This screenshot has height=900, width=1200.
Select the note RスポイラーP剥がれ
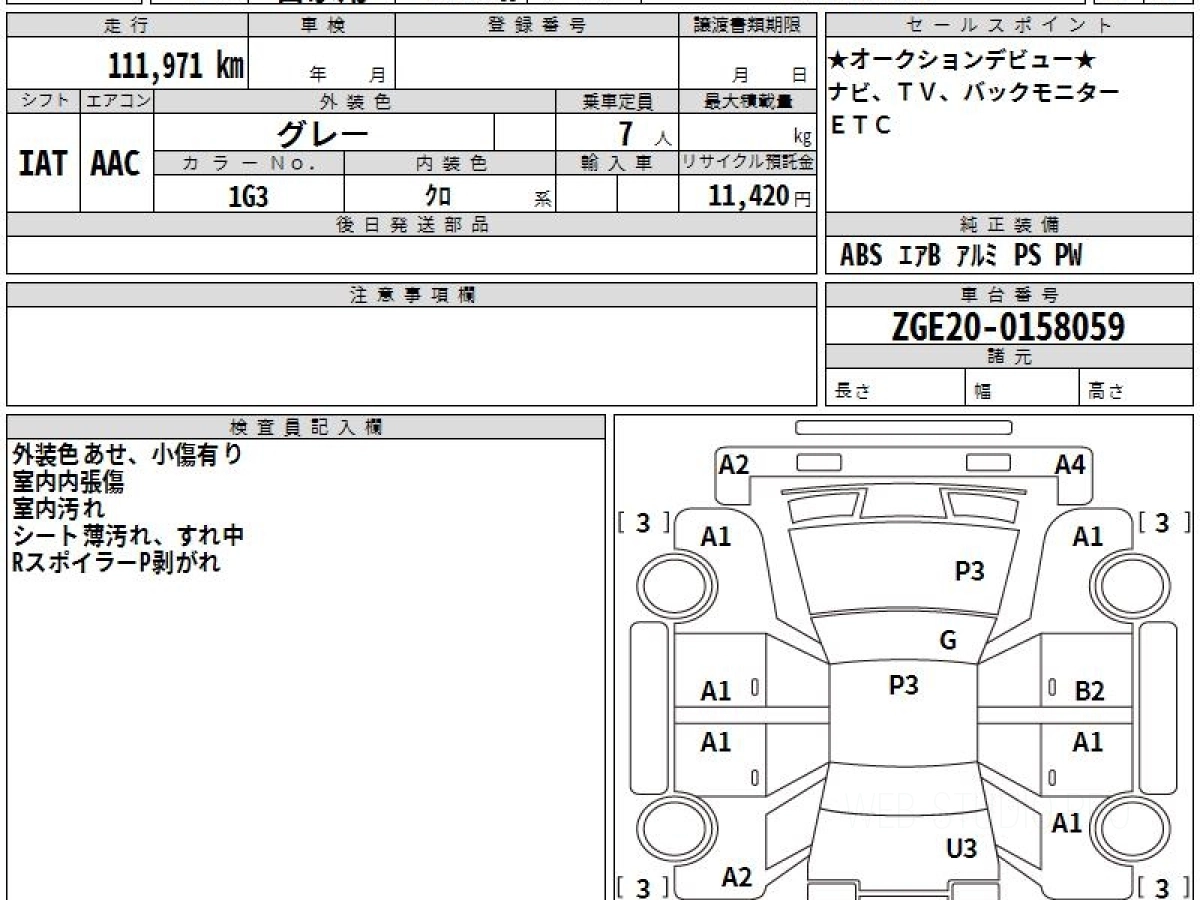click(x=116, y=563)
